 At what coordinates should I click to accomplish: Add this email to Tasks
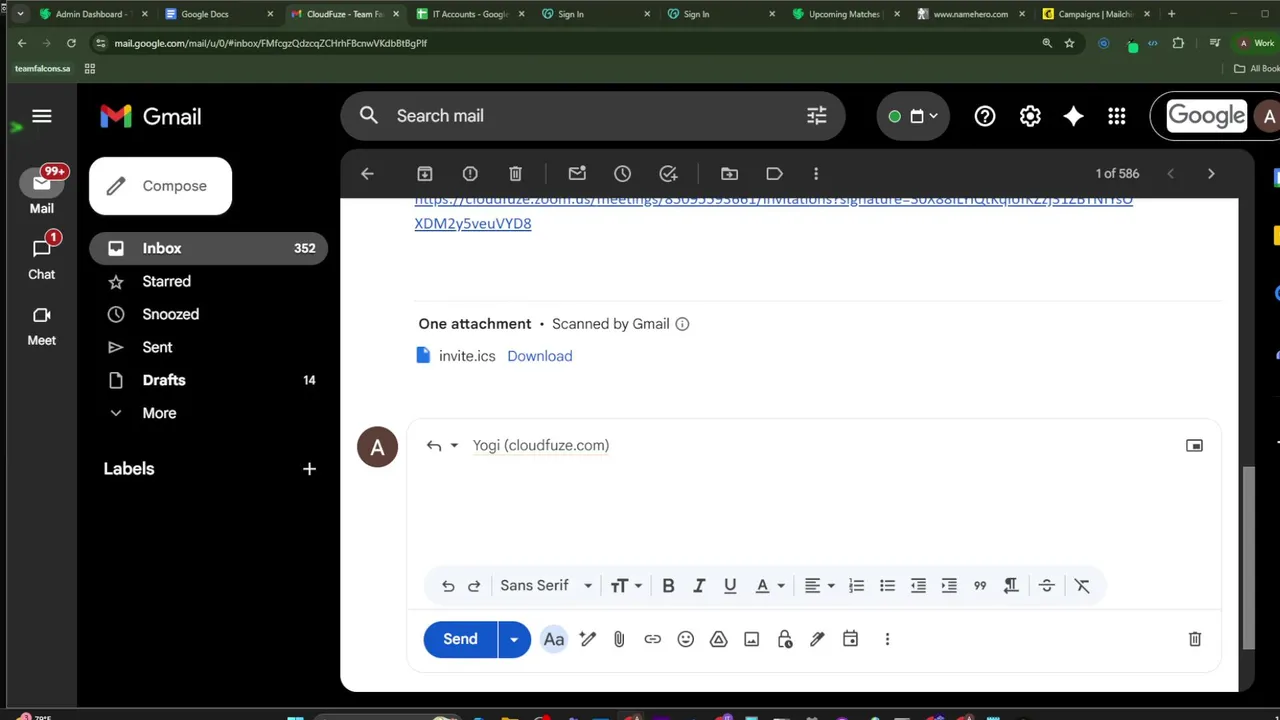click(668, 174)
